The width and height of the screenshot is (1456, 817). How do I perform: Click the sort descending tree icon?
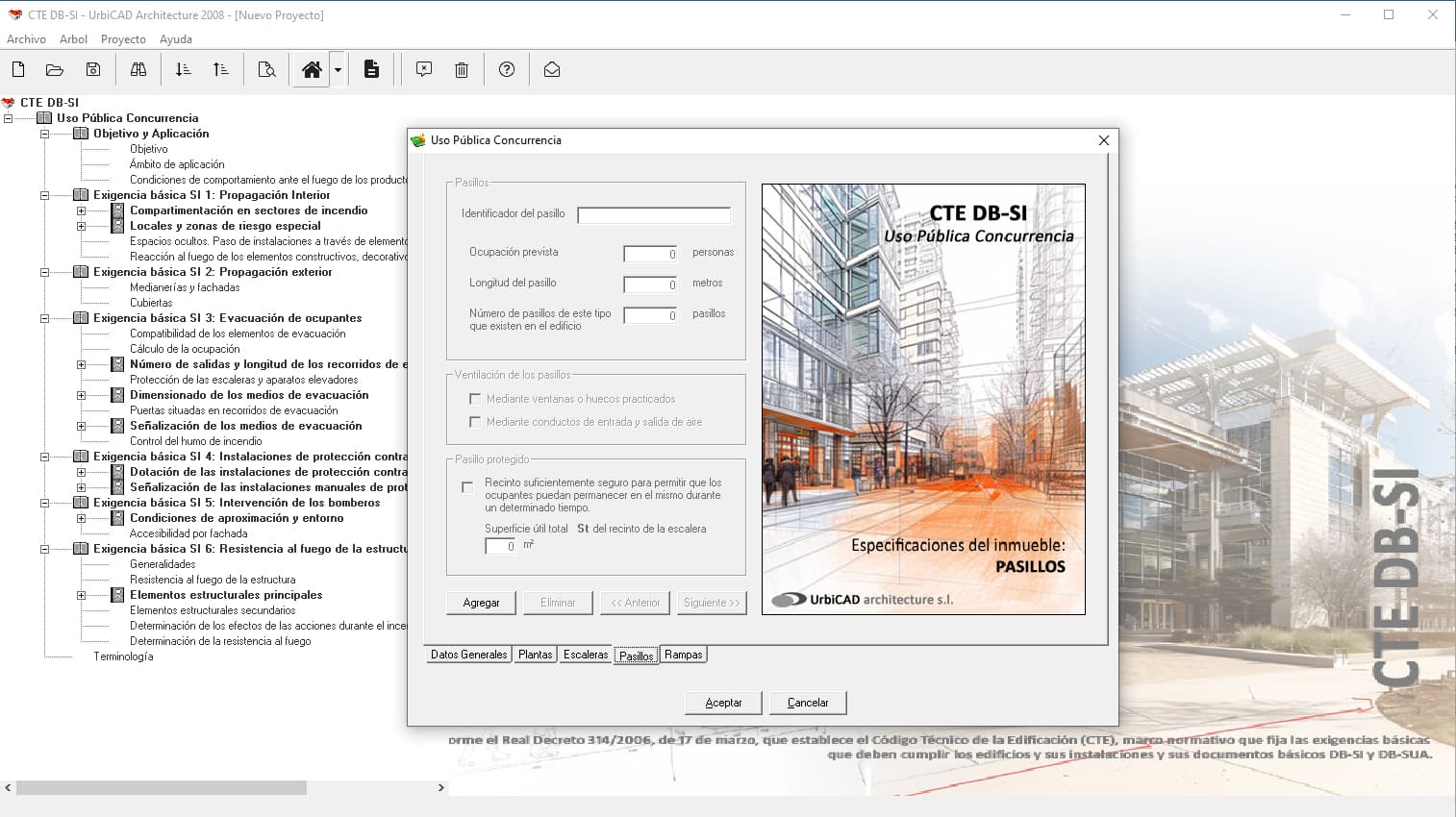tap(183, 69)
